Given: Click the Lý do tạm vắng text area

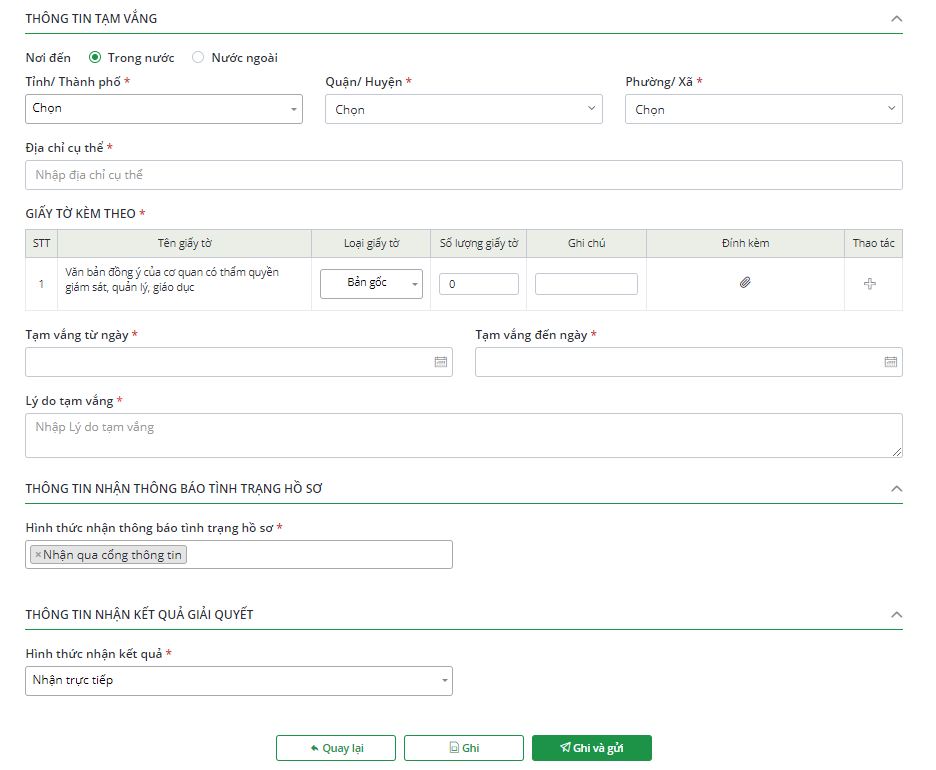Looking at the screenshot, I should coord(463,436).
